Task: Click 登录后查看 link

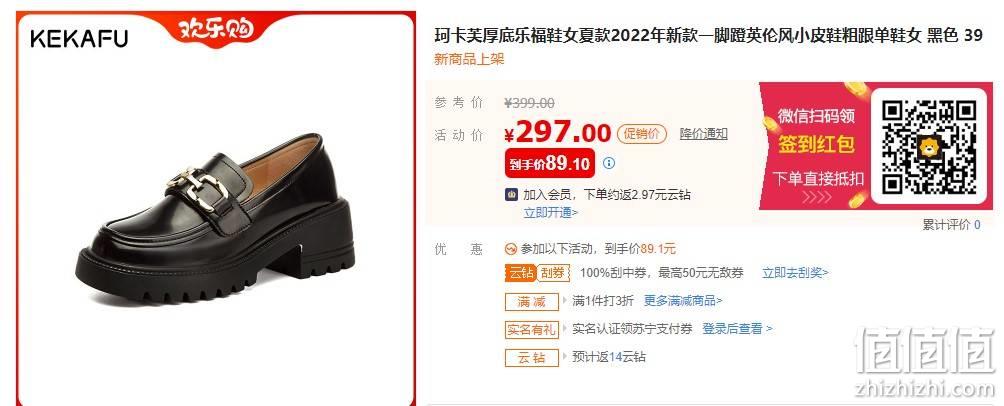Action: point(738,329)
